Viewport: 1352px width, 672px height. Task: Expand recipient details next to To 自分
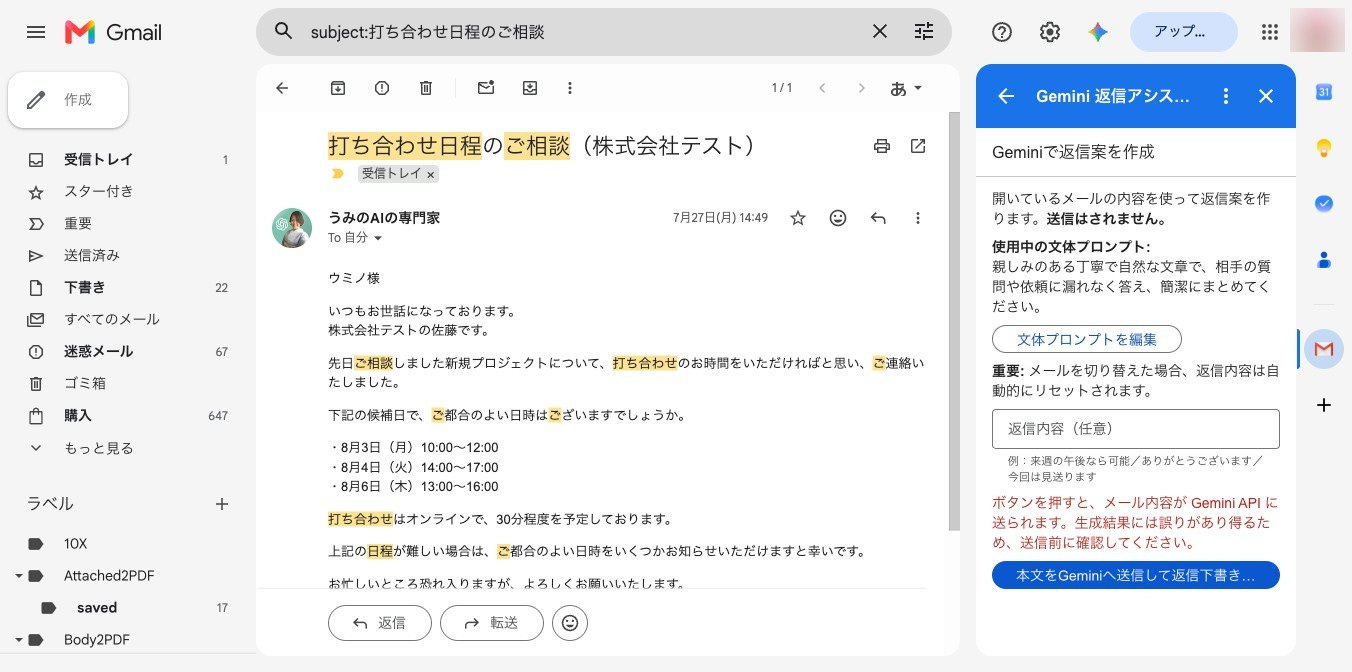(378, 238)
